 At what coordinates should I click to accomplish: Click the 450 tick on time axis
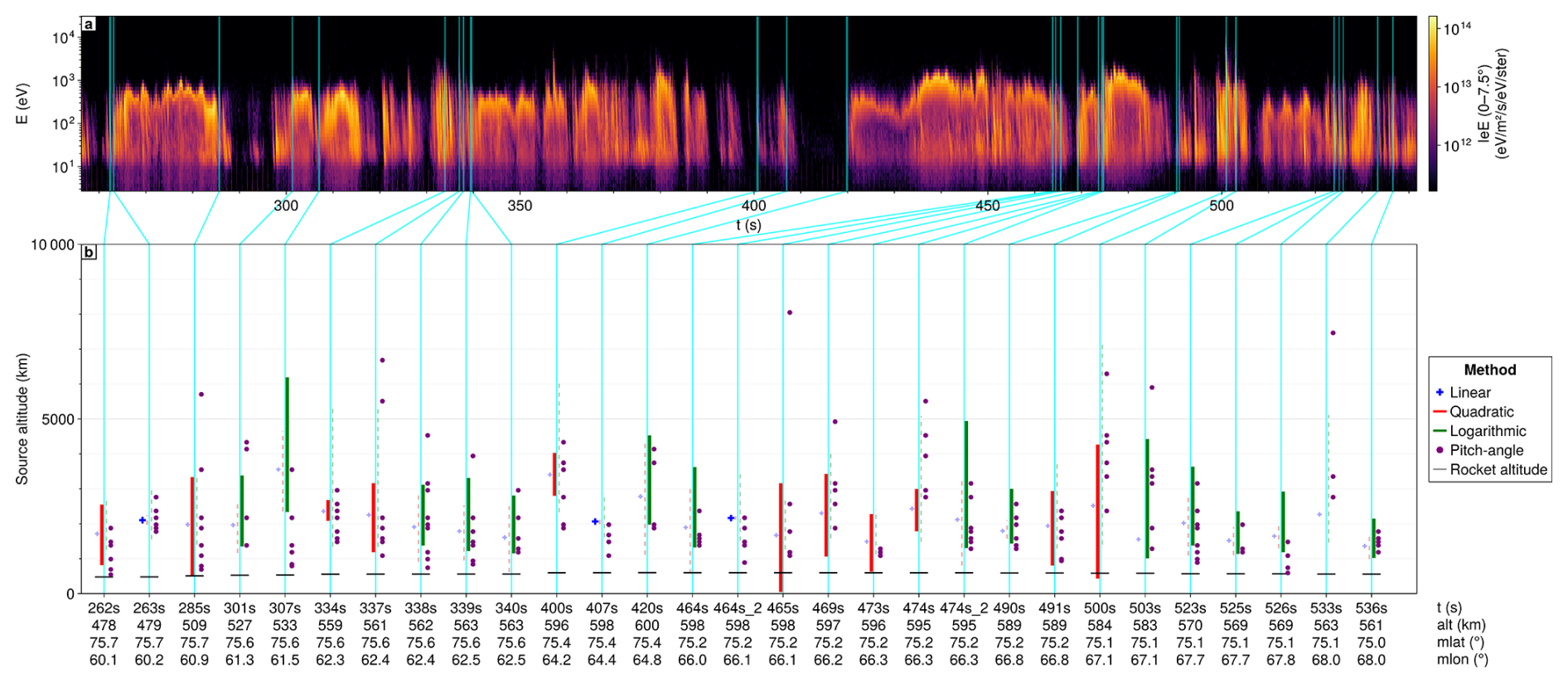click(x=987, y=206)
